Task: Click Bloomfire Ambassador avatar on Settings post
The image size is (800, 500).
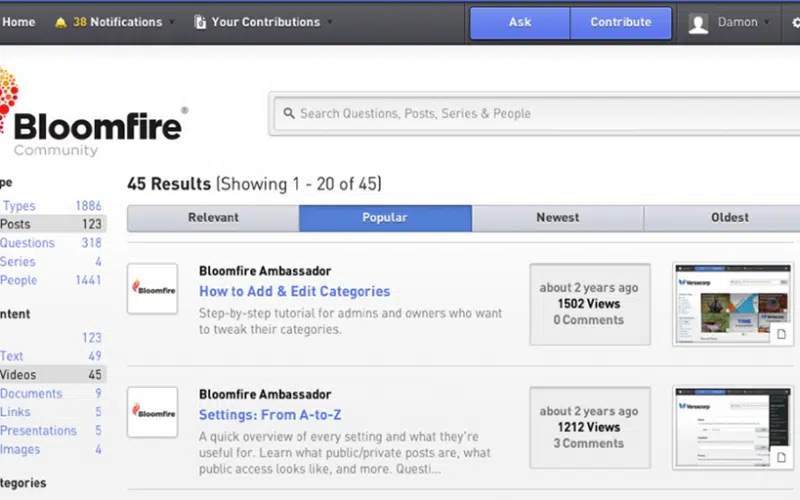Action: click(152, 412)
